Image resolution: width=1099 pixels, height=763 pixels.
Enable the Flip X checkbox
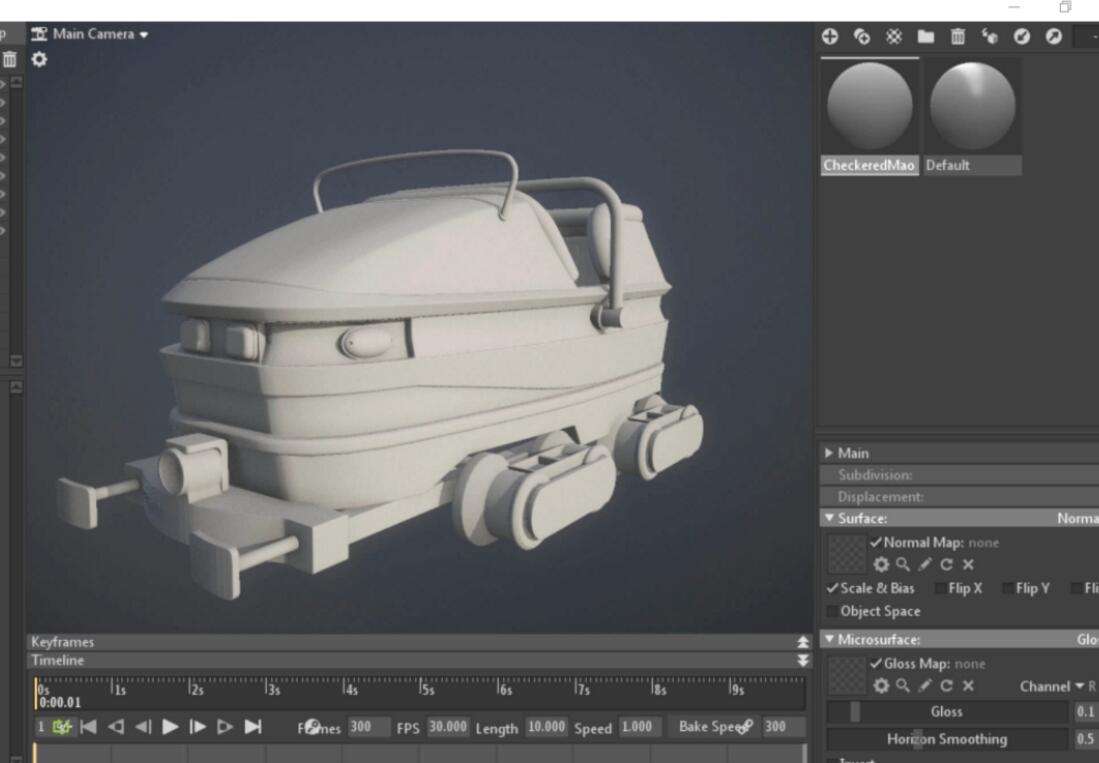[940, 589]
